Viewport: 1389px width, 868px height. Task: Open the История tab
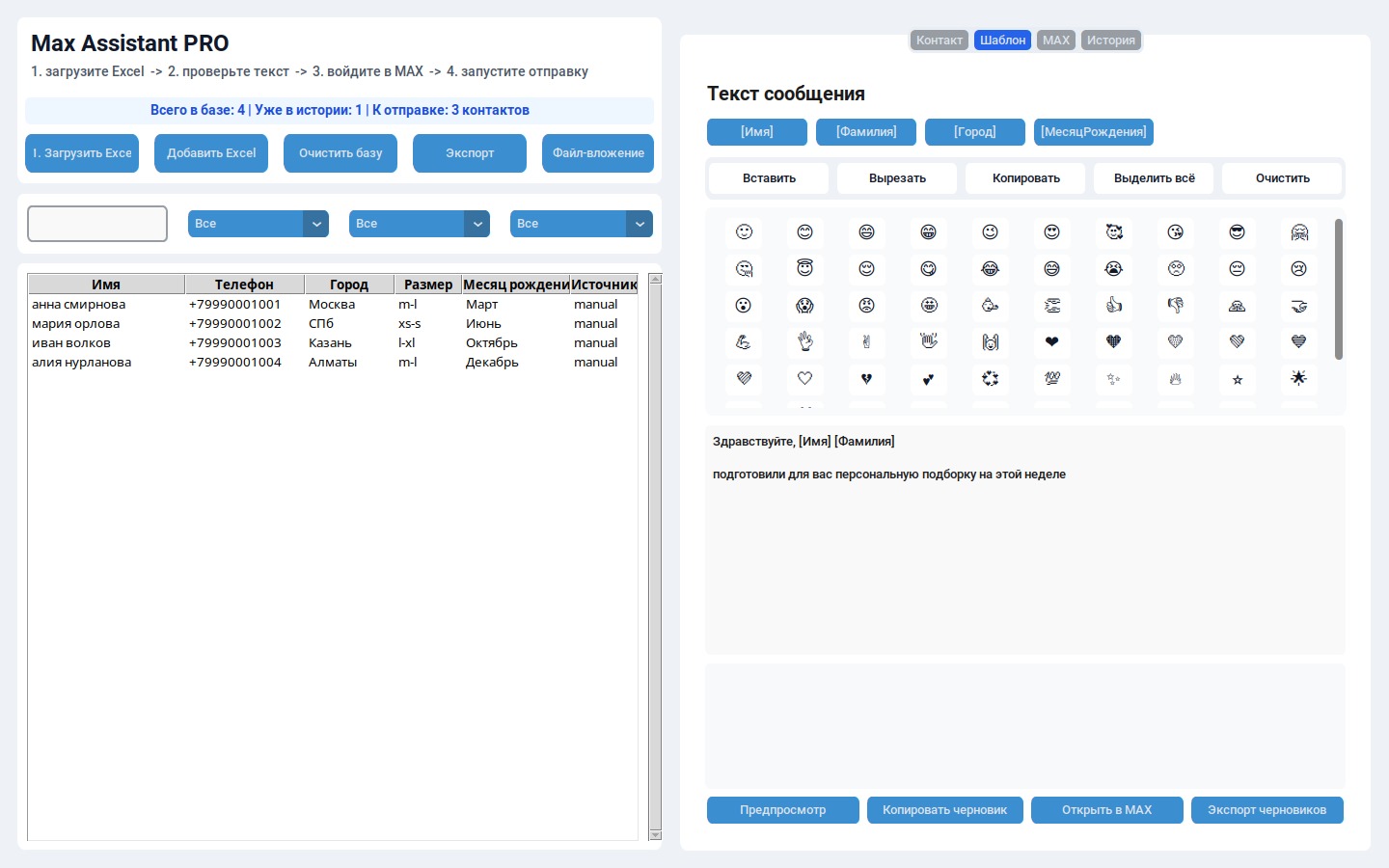point(1111,41)
